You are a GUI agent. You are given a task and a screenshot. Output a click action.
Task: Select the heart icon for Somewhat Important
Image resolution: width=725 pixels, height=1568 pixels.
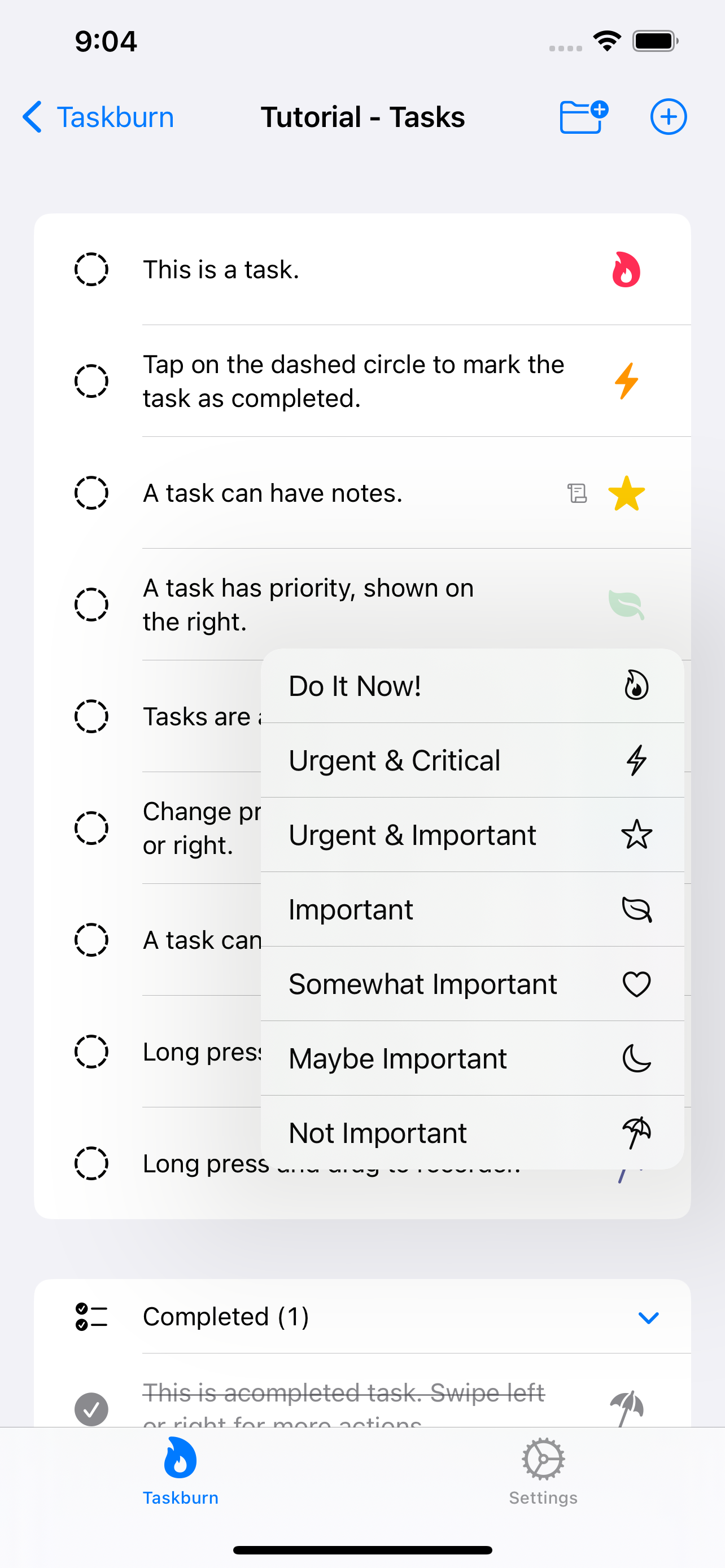(x=636, y=984)
